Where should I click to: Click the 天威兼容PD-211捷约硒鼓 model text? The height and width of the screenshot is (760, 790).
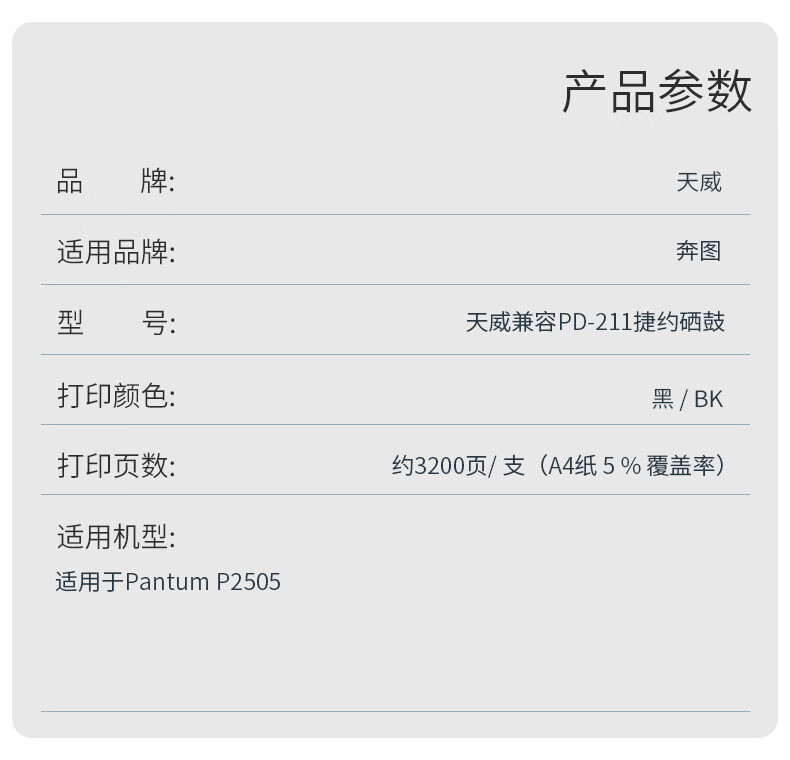coord(595,322)
